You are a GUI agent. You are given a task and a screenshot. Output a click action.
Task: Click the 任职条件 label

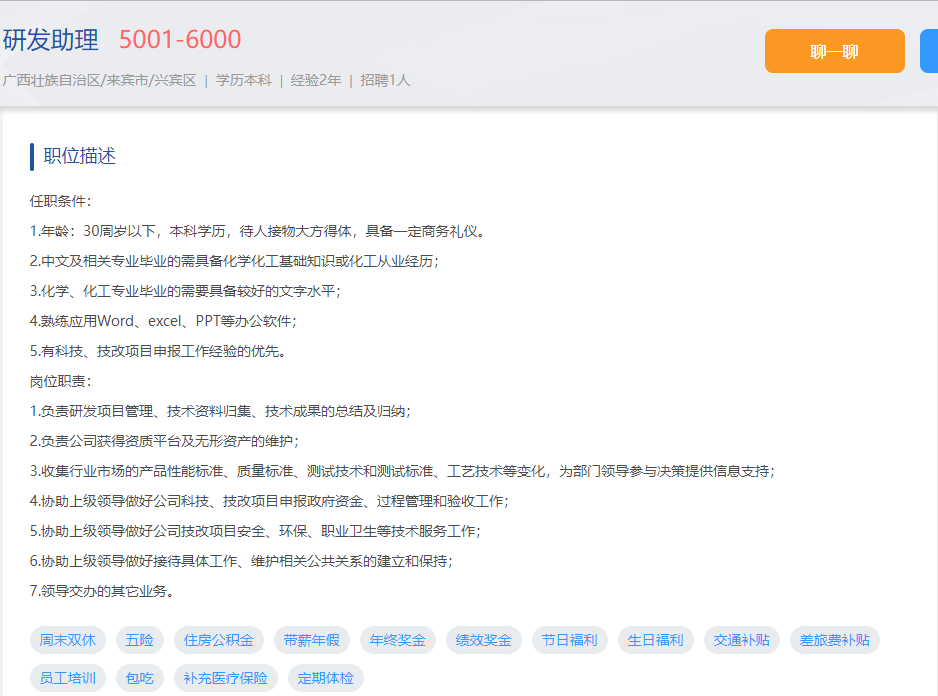60,201
